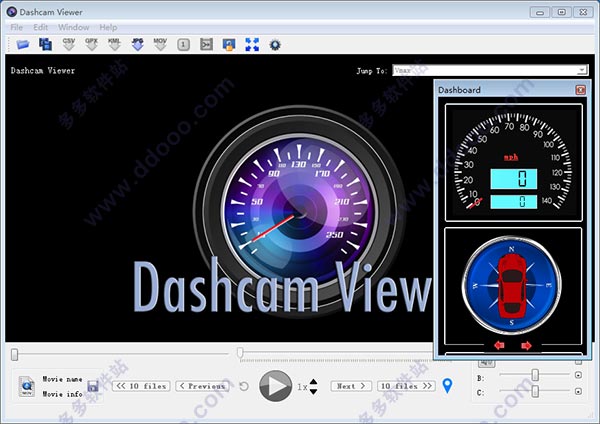The width and height of the screenshot is (600, 424).
Task: Click the QuickTime MOV file icon
Action: pos(27,386)
